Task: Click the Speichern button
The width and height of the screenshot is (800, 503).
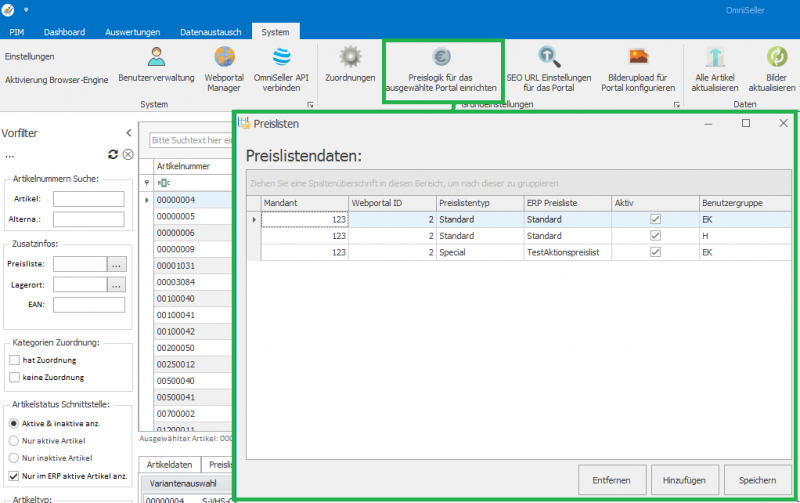Action: coord(757,481)
